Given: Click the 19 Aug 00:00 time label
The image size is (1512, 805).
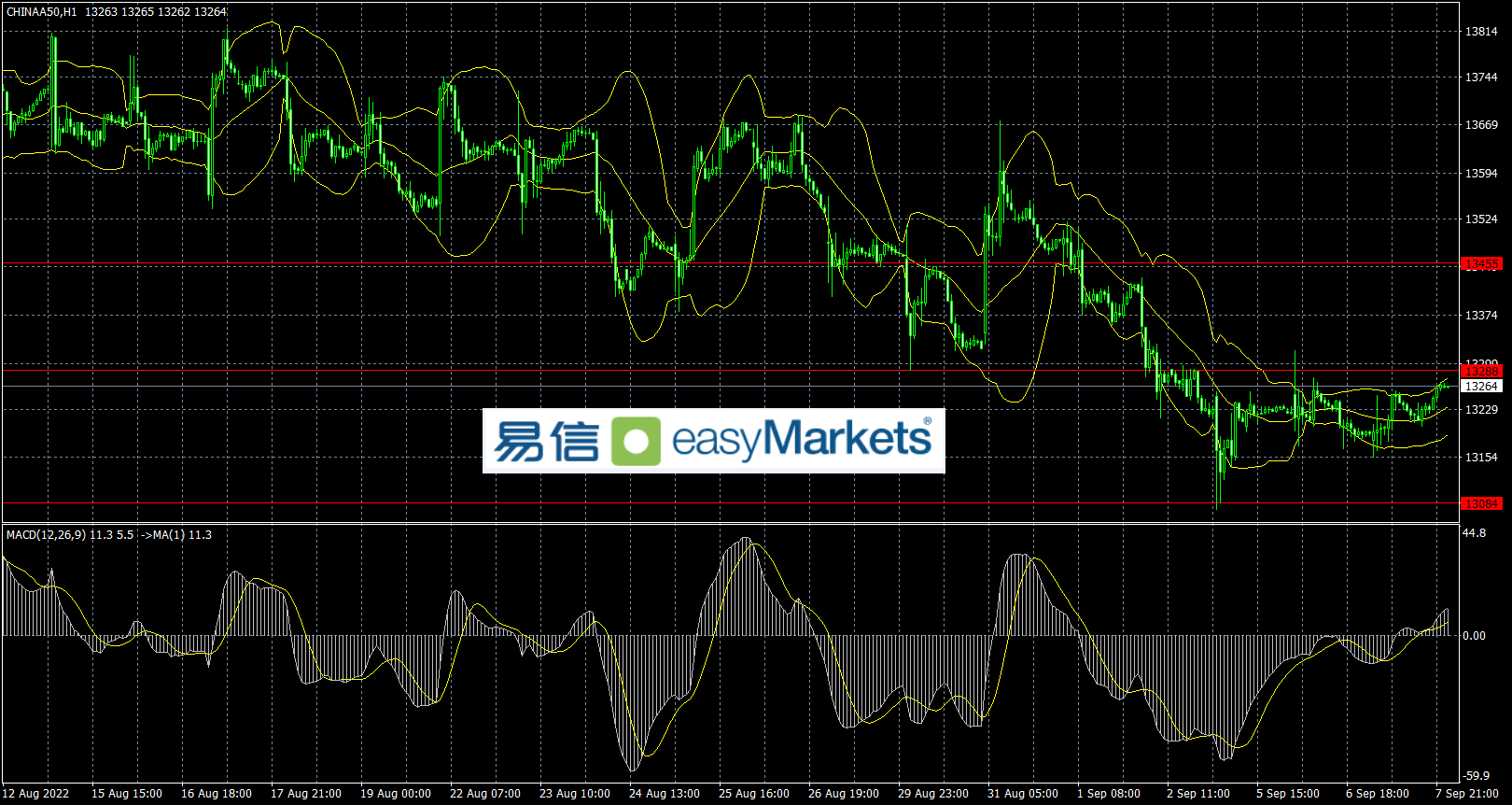Looking at the screenshot, I should click(x=396, y=794).
